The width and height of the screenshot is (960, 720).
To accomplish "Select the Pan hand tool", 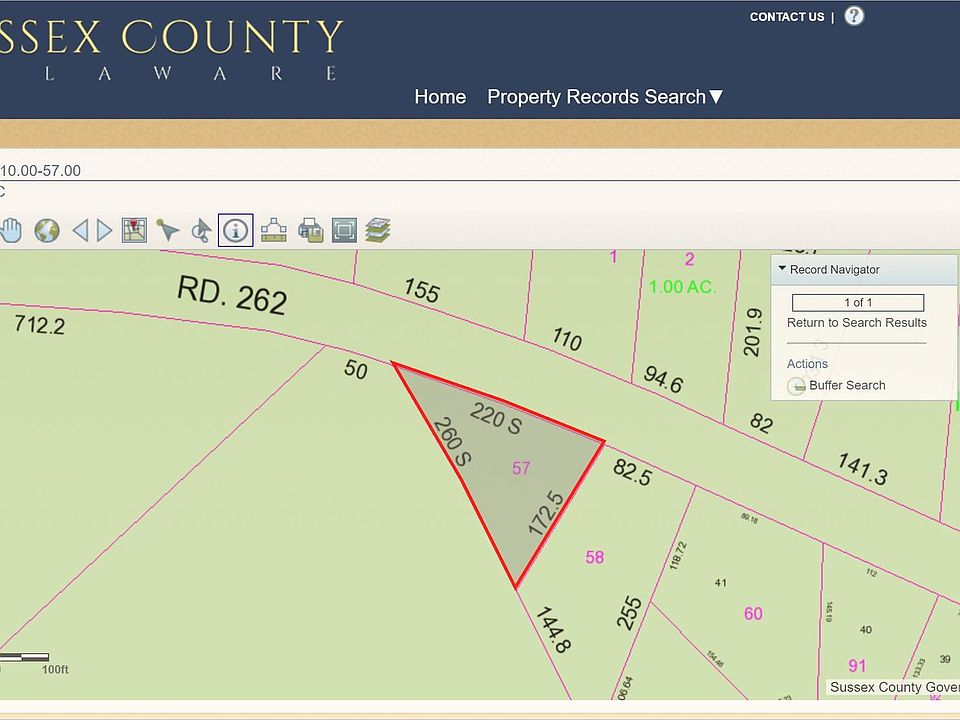I will click(x=10, y=231).
